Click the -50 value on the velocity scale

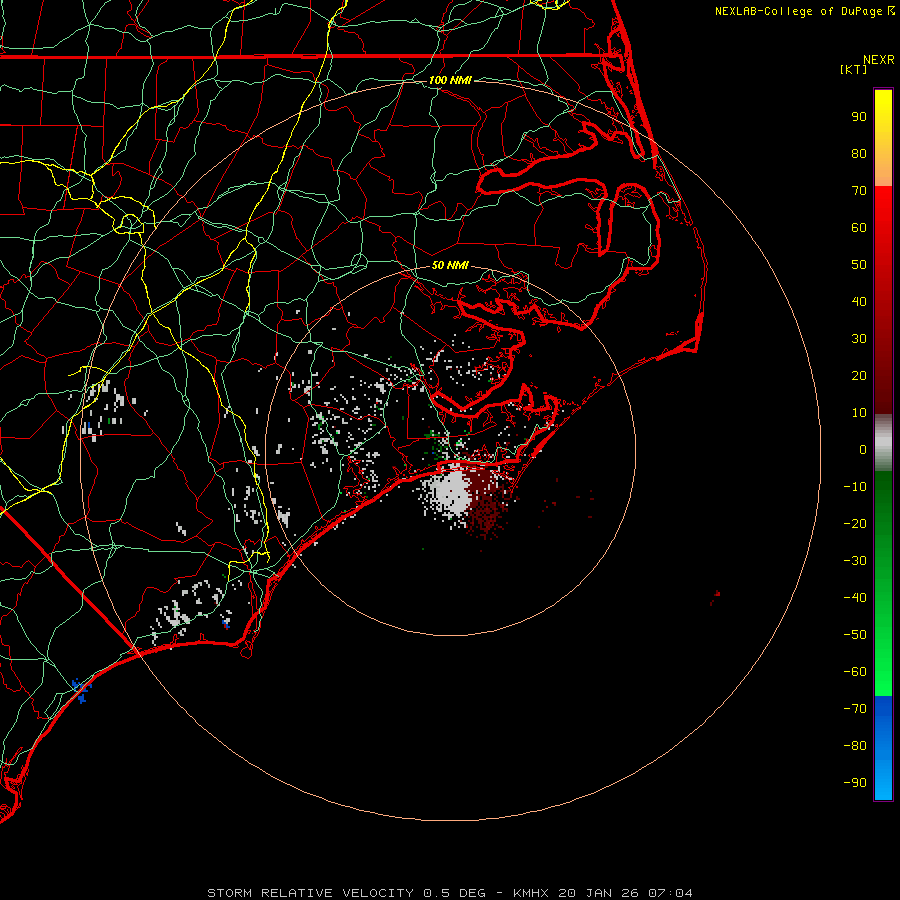click(855, 635)
